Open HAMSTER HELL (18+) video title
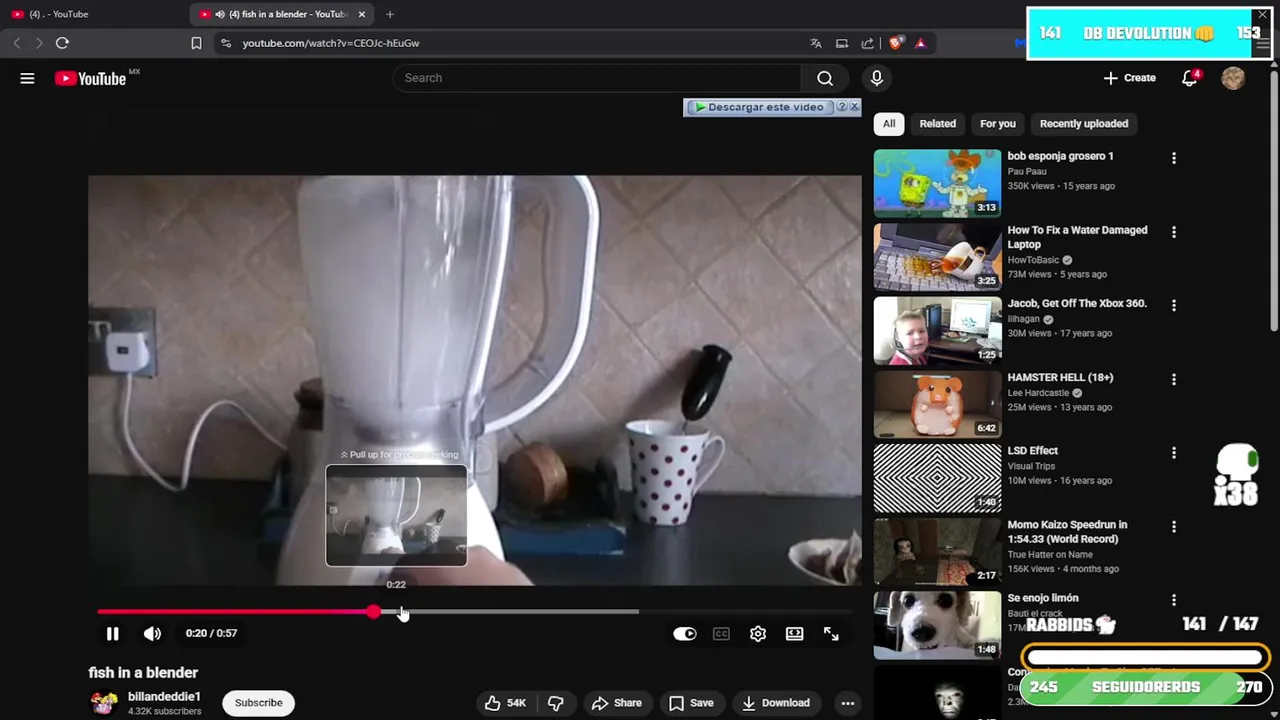 [1060, 377]
